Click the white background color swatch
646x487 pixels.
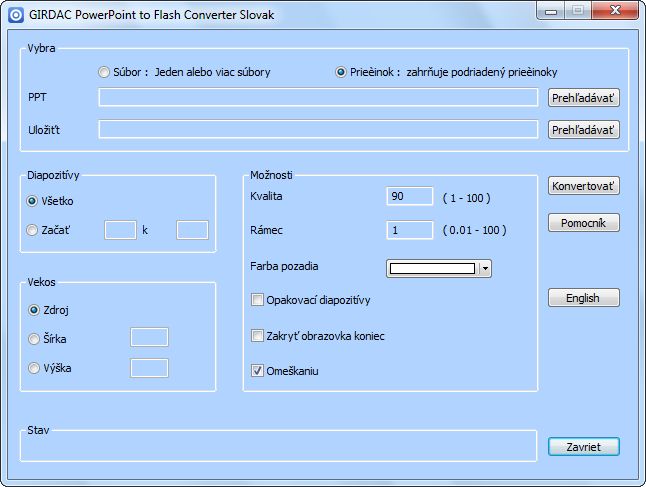(x=432, y=269)
